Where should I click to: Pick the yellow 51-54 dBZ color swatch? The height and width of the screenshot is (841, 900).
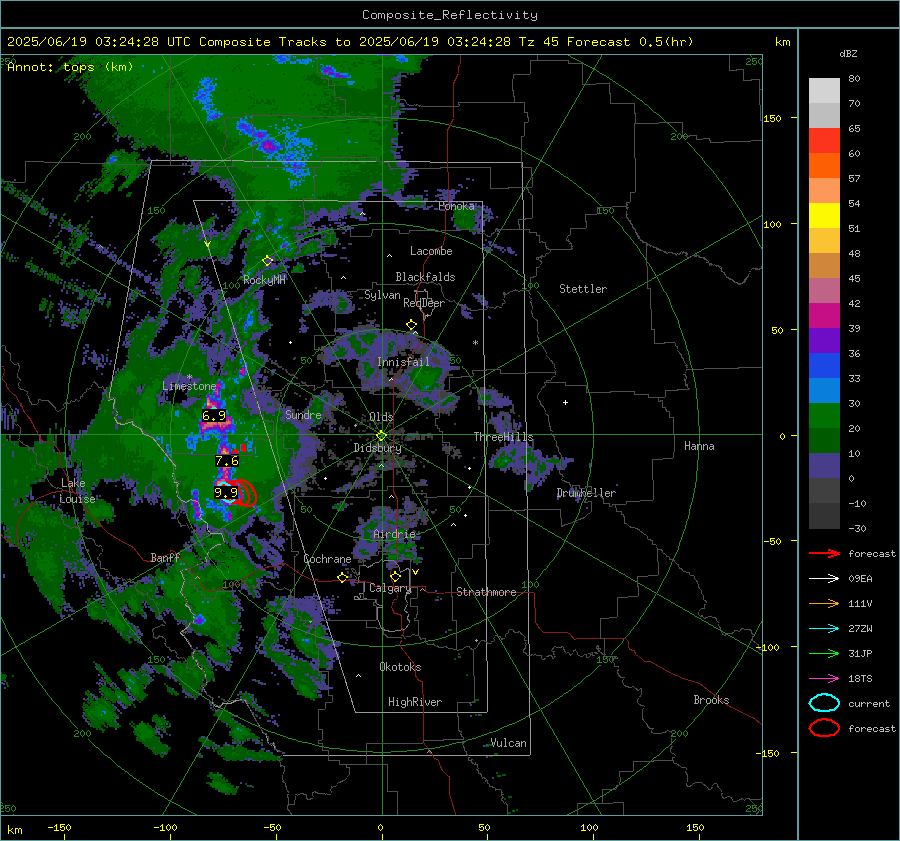(x=824, y=216)
